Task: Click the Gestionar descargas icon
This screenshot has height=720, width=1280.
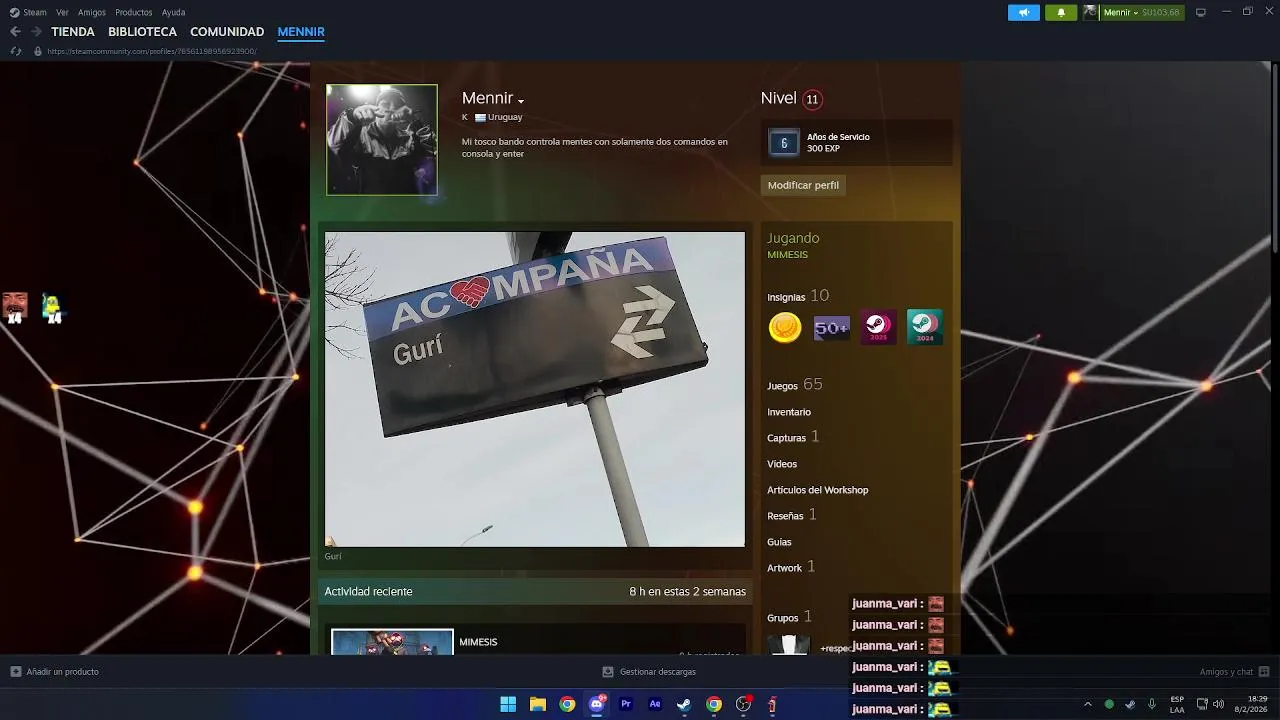Action: (608, 672)
